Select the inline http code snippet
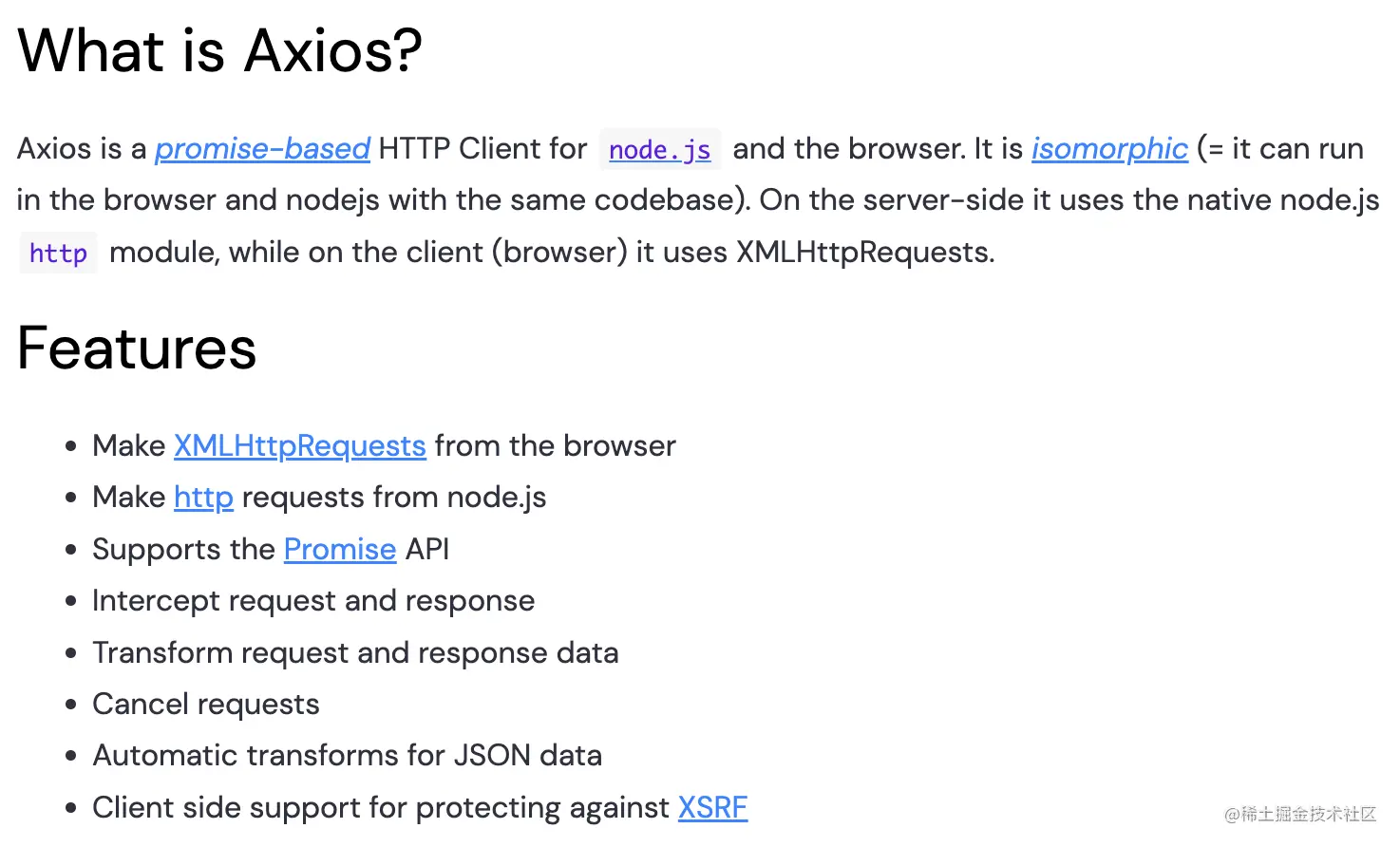 point(58,254)
